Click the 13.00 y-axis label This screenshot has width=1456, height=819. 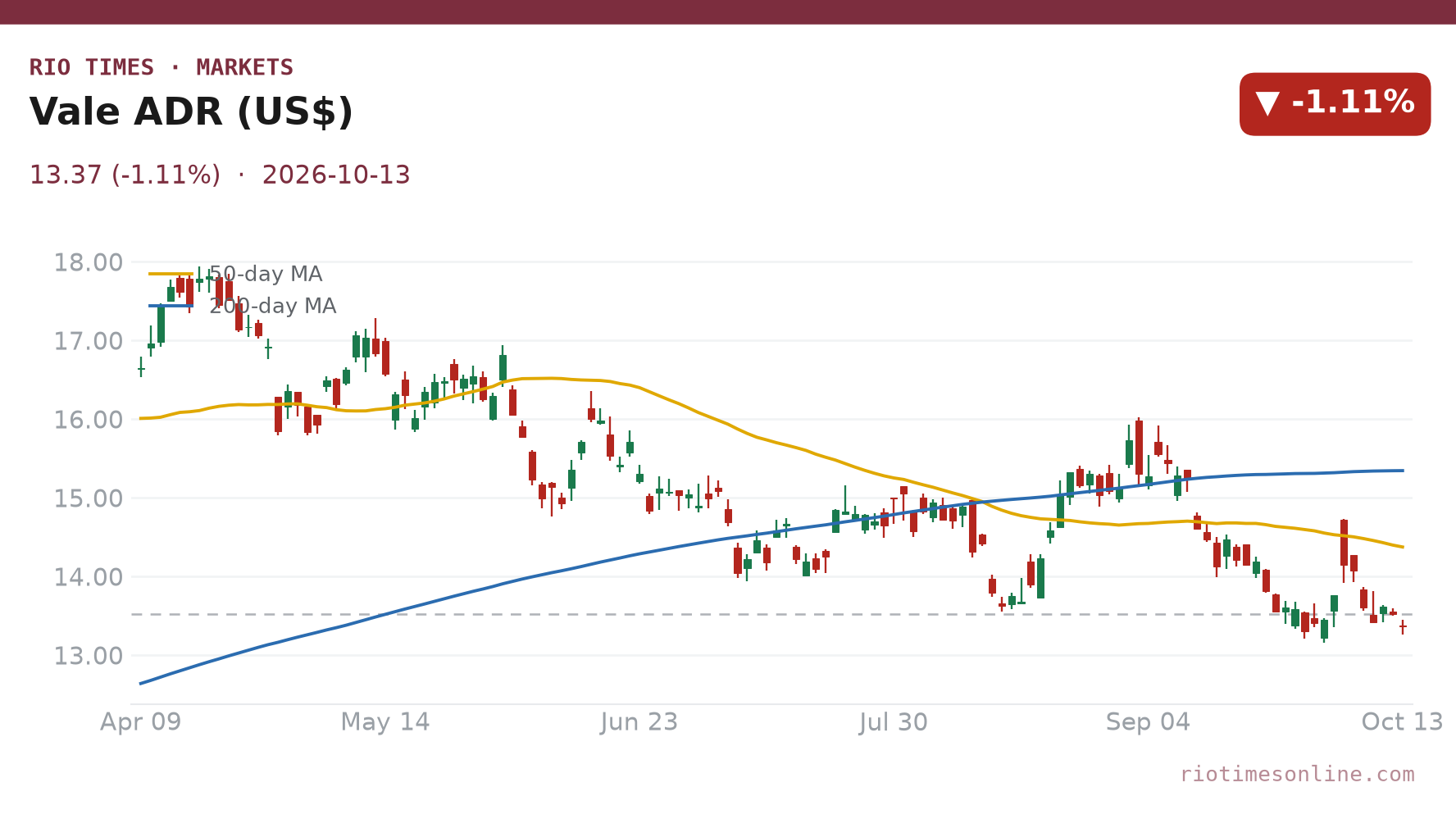pyautogui.click(x=89, y=656)
